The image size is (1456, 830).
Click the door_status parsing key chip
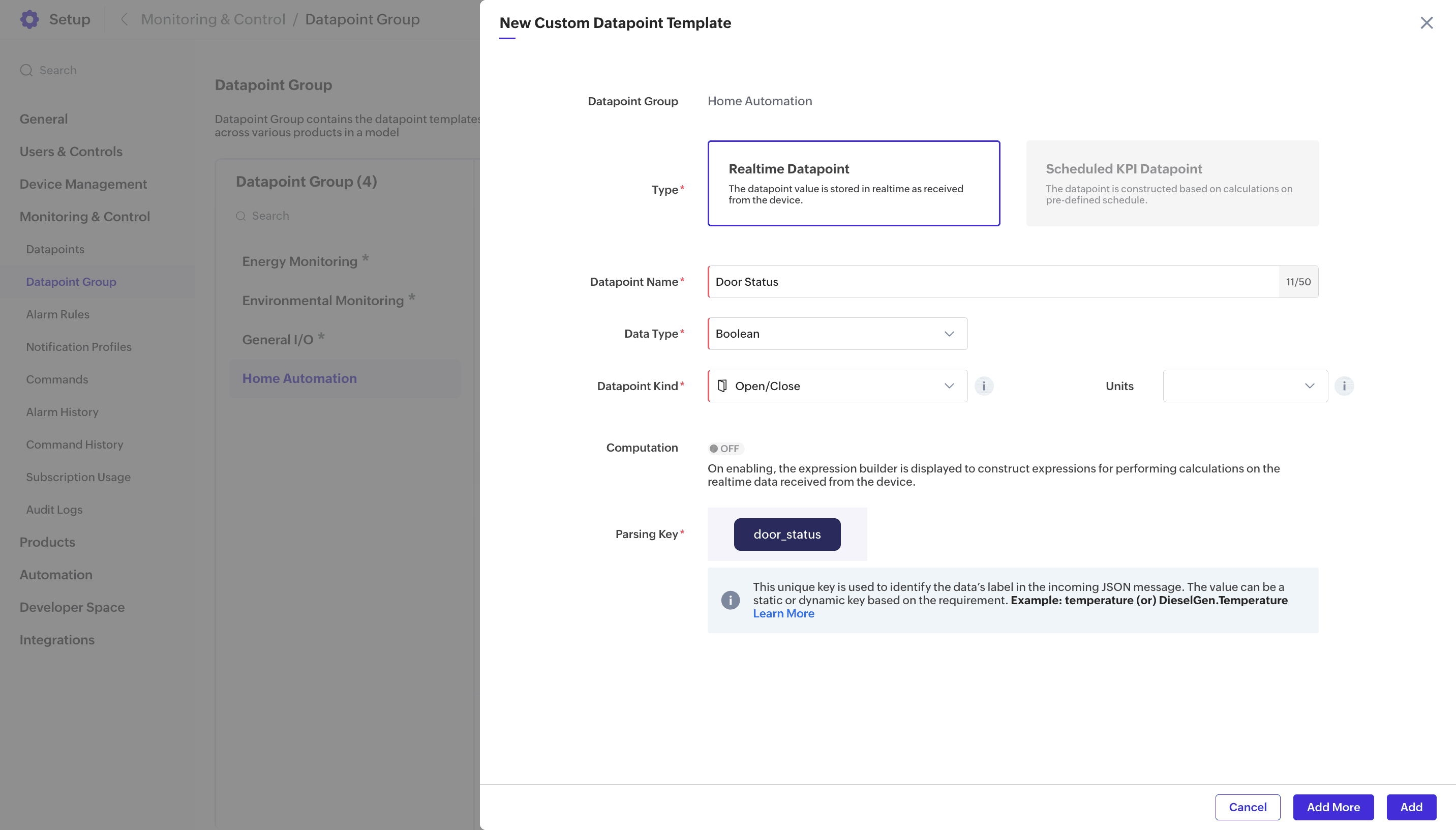click(786, 534)
